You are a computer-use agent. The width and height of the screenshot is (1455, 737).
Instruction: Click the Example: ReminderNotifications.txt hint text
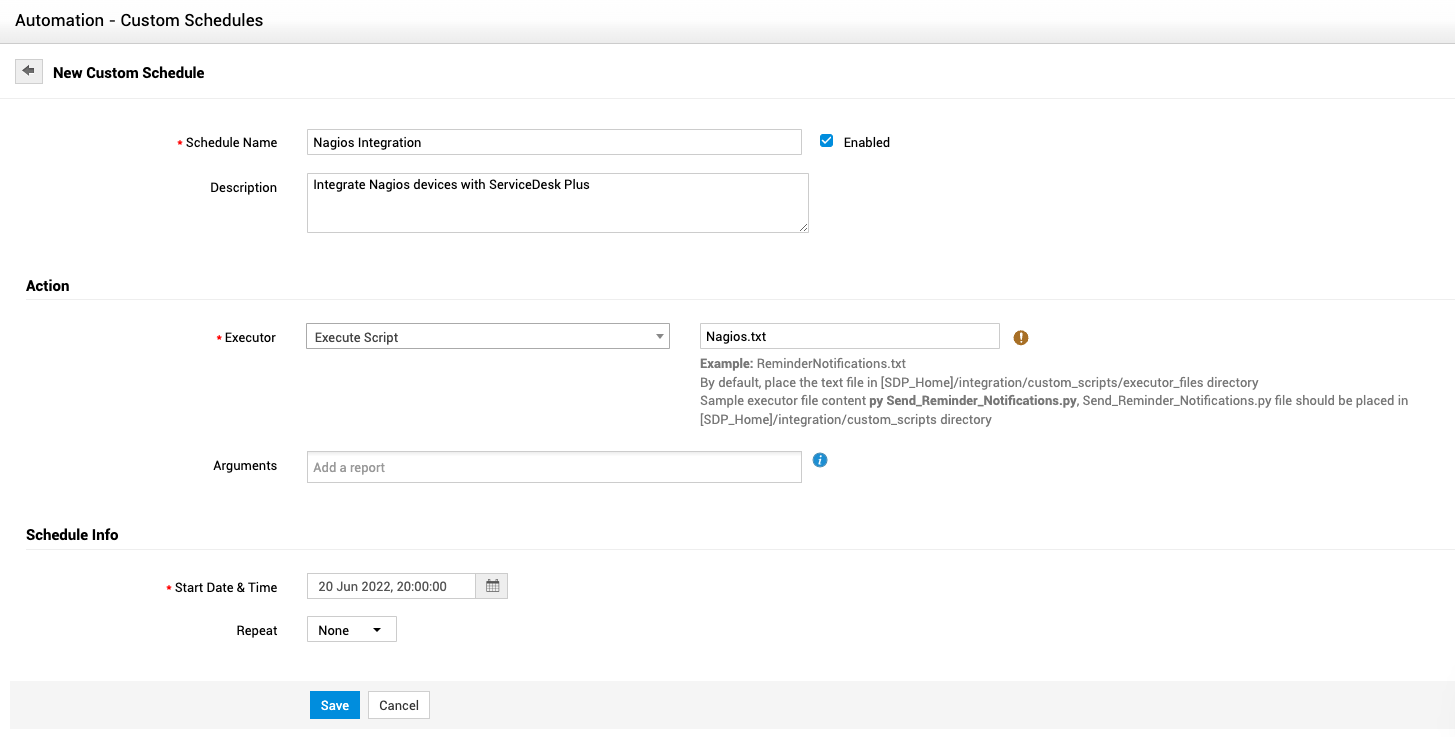(x=802, y=364)
